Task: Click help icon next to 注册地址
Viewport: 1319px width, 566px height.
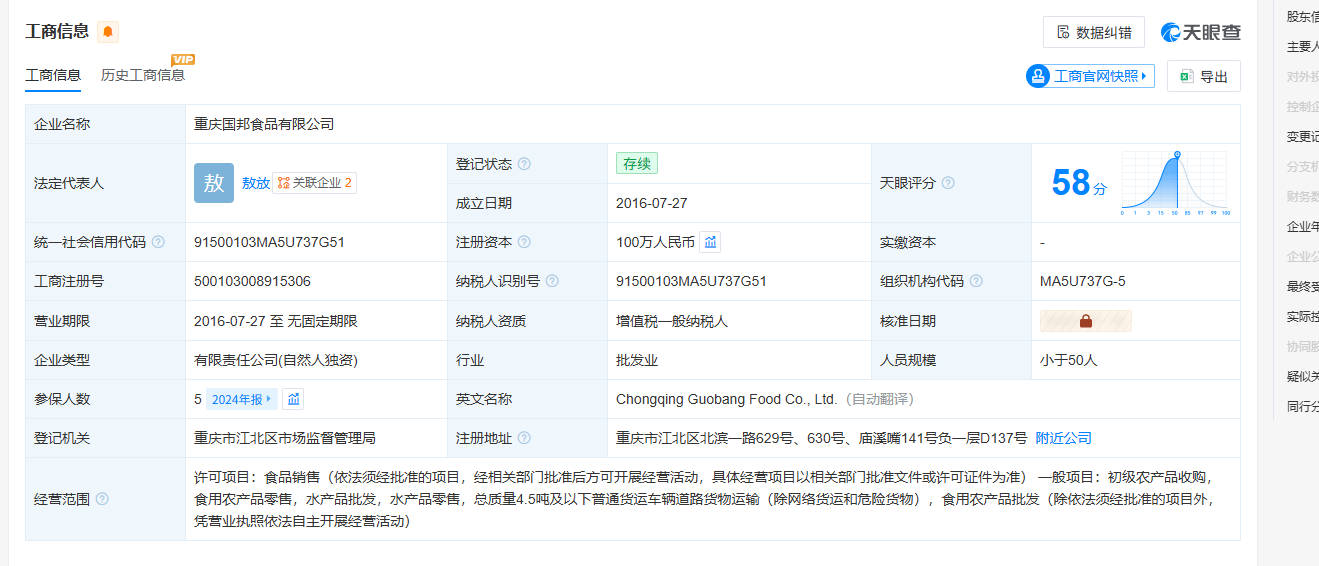Action: point(524,438)
